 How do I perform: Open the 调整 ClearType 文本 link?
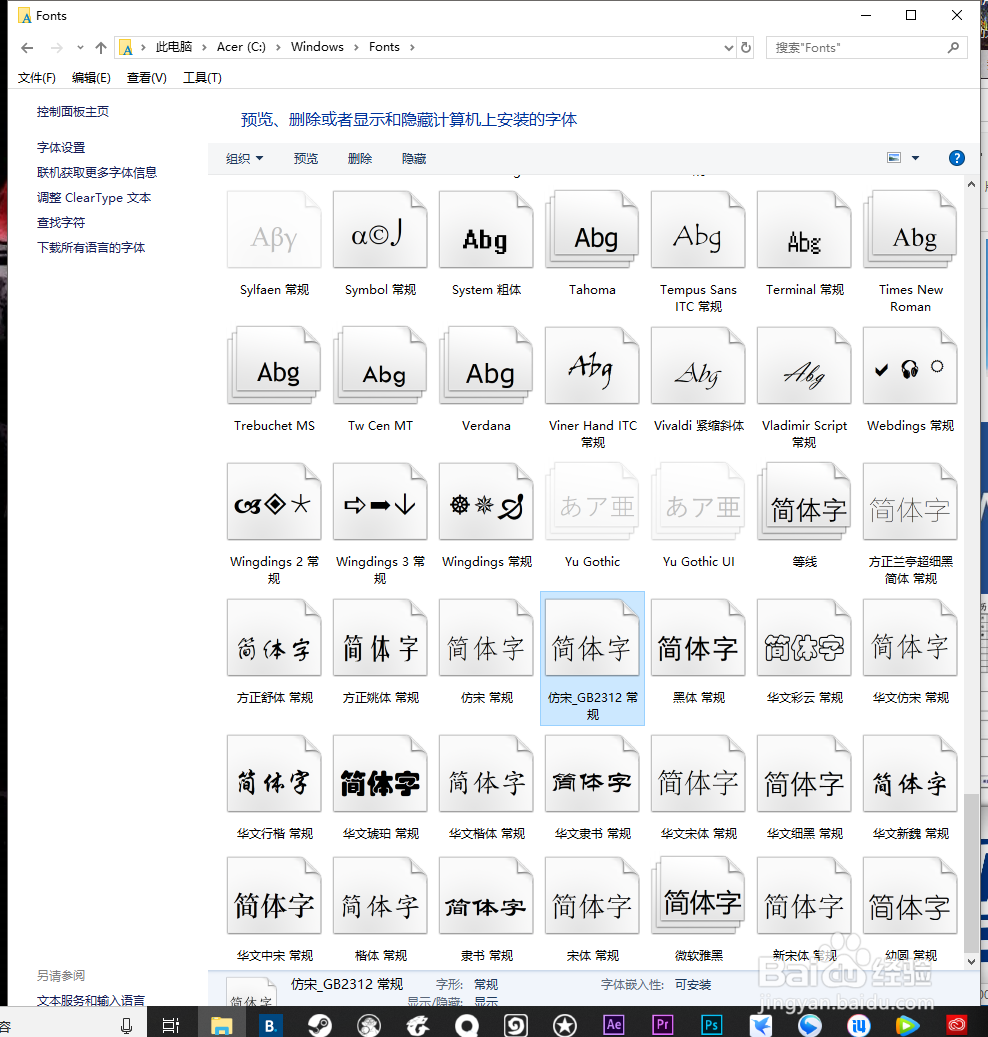tap(94, 198)
